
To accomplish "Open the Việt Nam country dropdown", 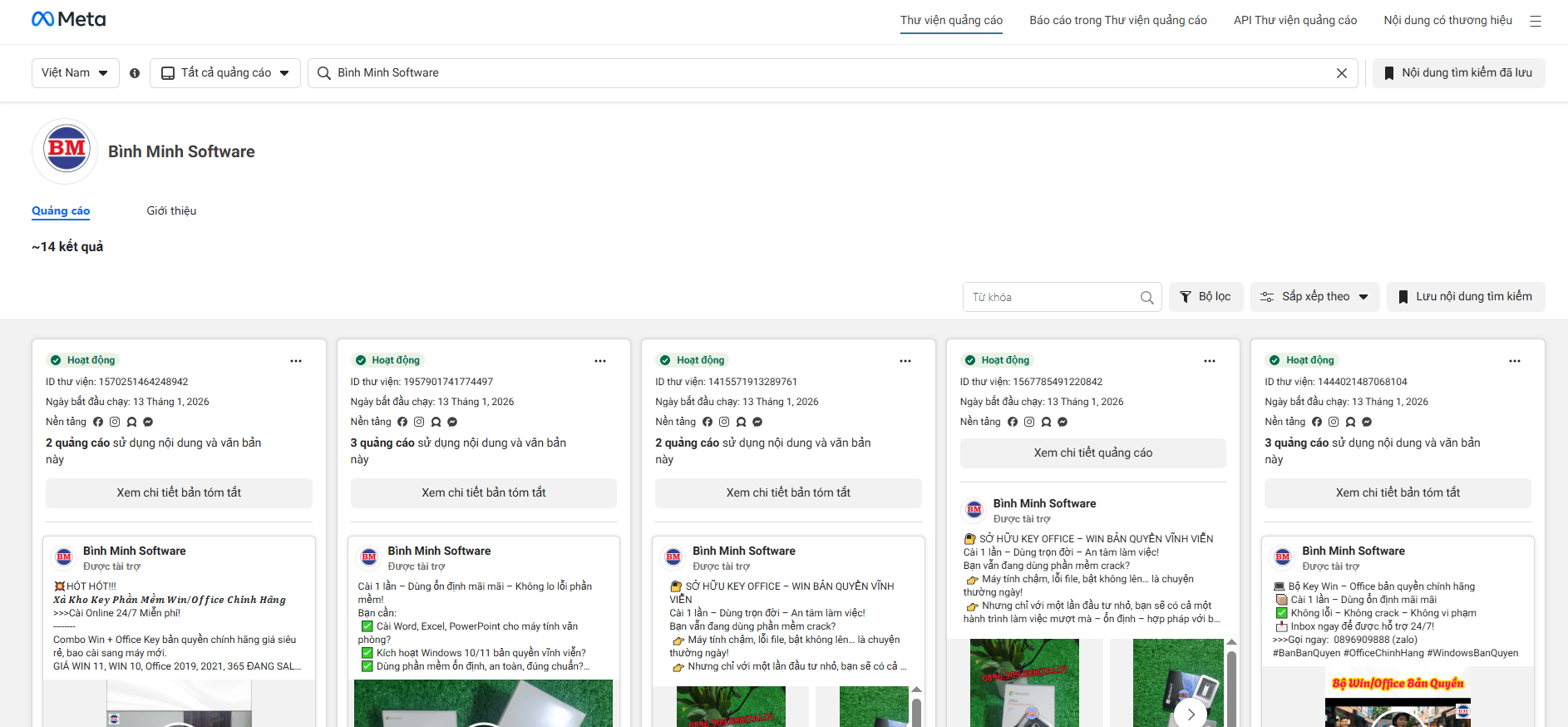I will point(75,73).
